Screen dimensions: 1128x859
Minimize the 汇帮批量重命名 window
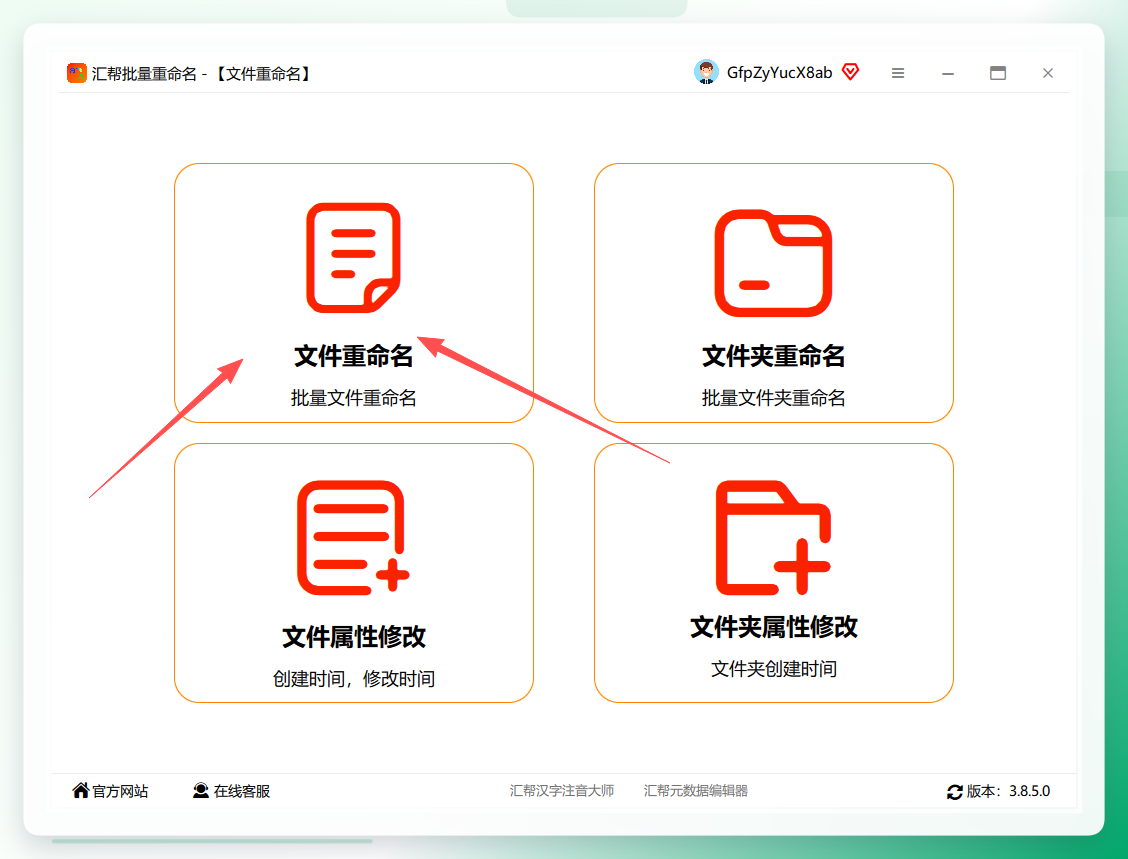point(948,73)
